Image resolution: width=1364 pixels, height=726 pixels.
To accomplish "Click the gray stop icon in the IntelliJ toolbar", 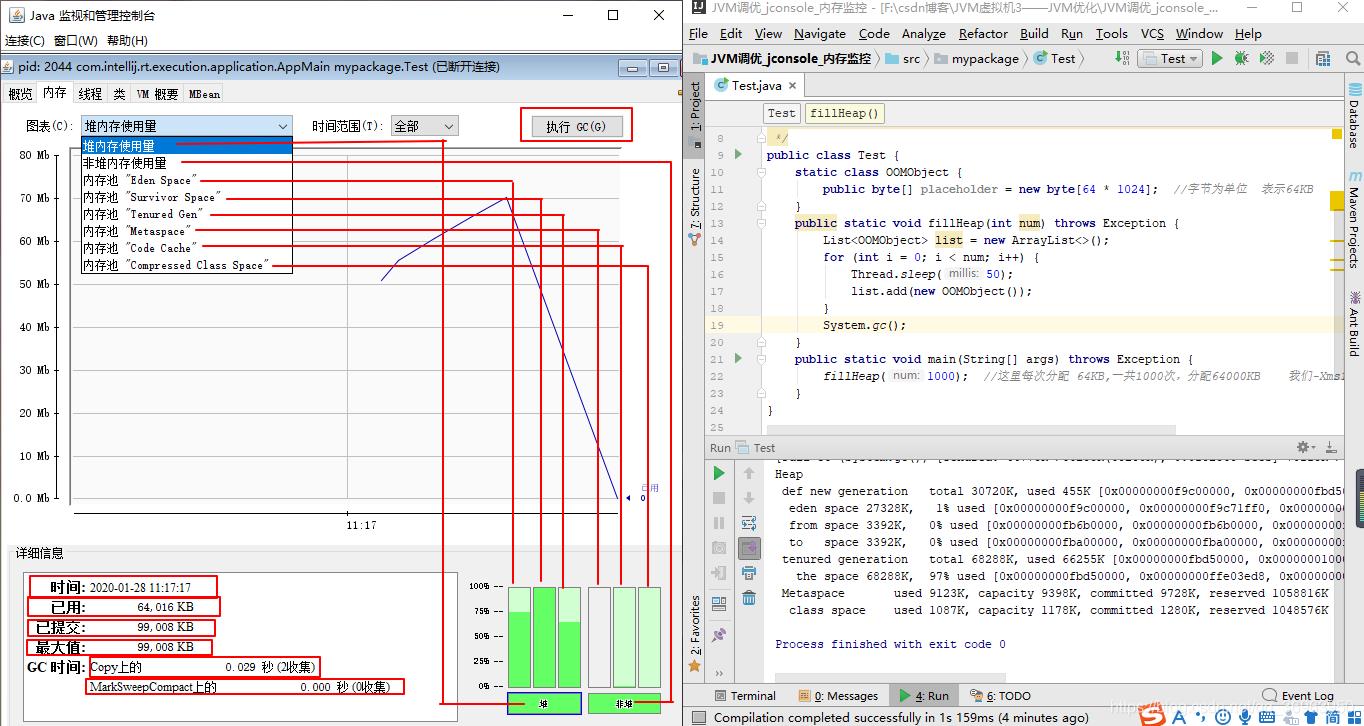I will point(1292,58).
